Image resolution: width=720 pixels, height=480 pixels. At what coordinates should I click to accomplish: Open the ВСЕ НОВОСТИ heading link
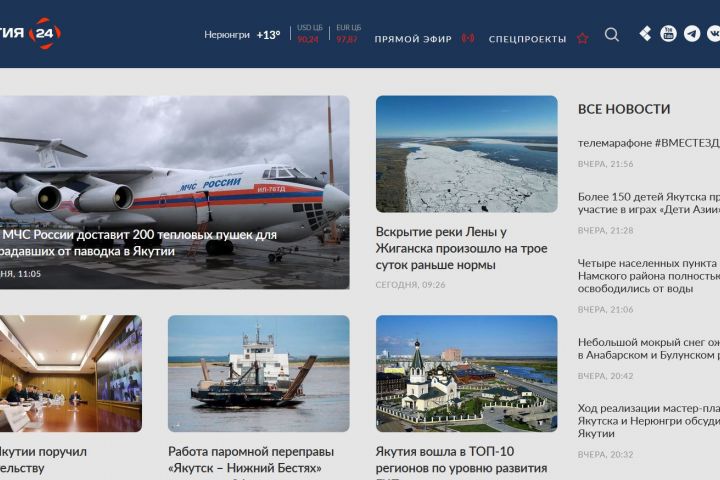(x=624, y=109)
